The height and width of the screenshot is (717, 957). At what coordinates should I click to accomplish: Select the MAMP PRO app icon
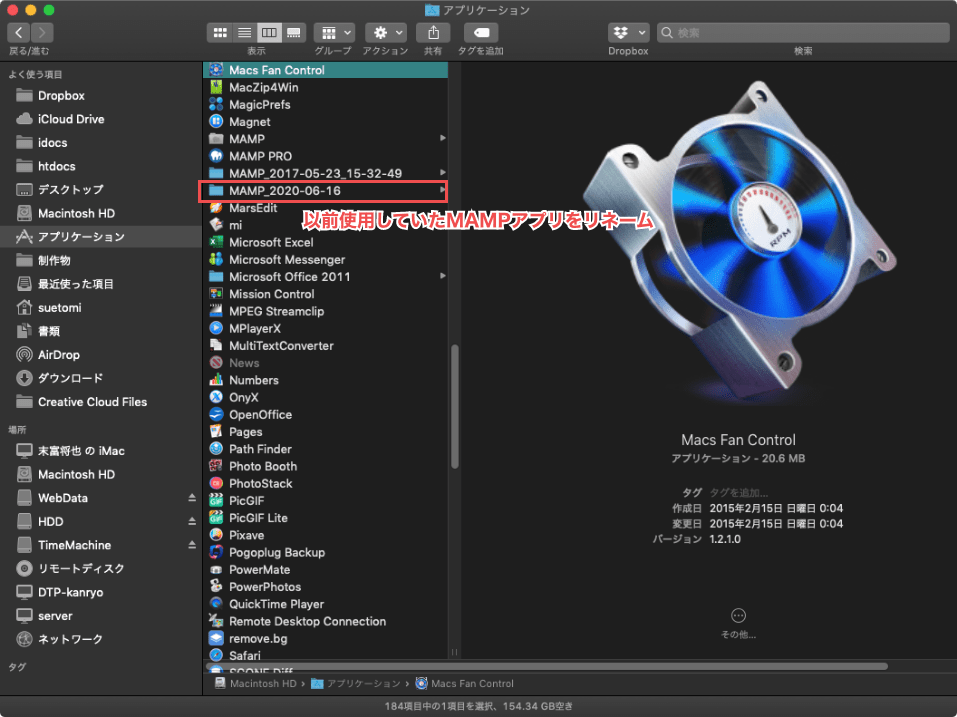[x=216, y=156]
